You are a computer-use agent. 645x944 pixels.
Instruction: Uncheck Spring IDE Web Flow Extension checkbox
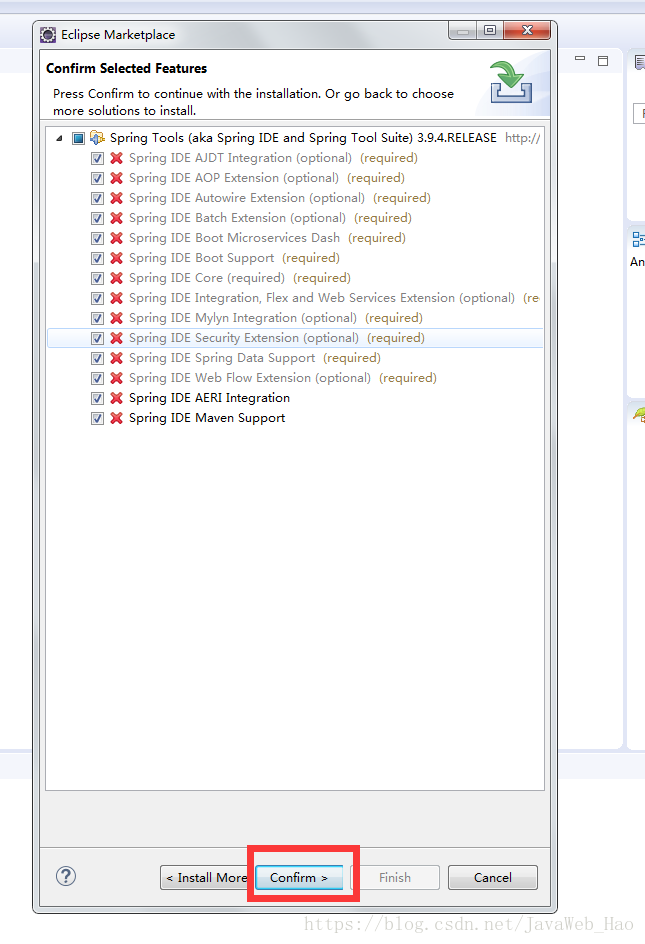point(97,378)
